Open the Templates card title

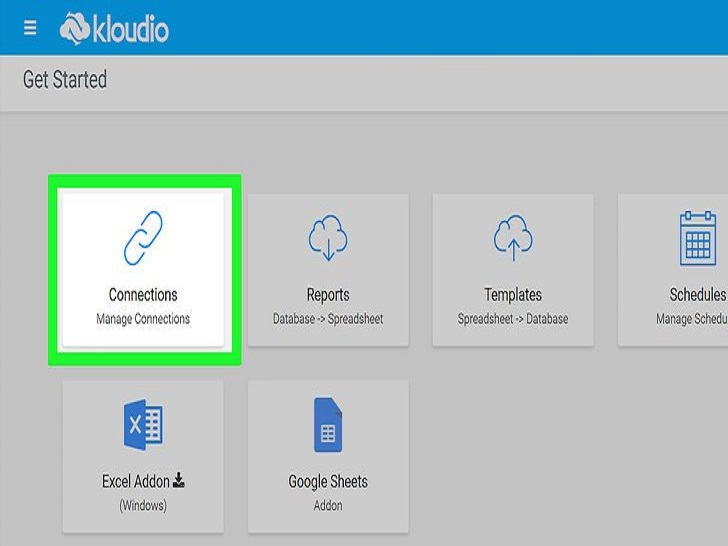click(x=513, y=295)
